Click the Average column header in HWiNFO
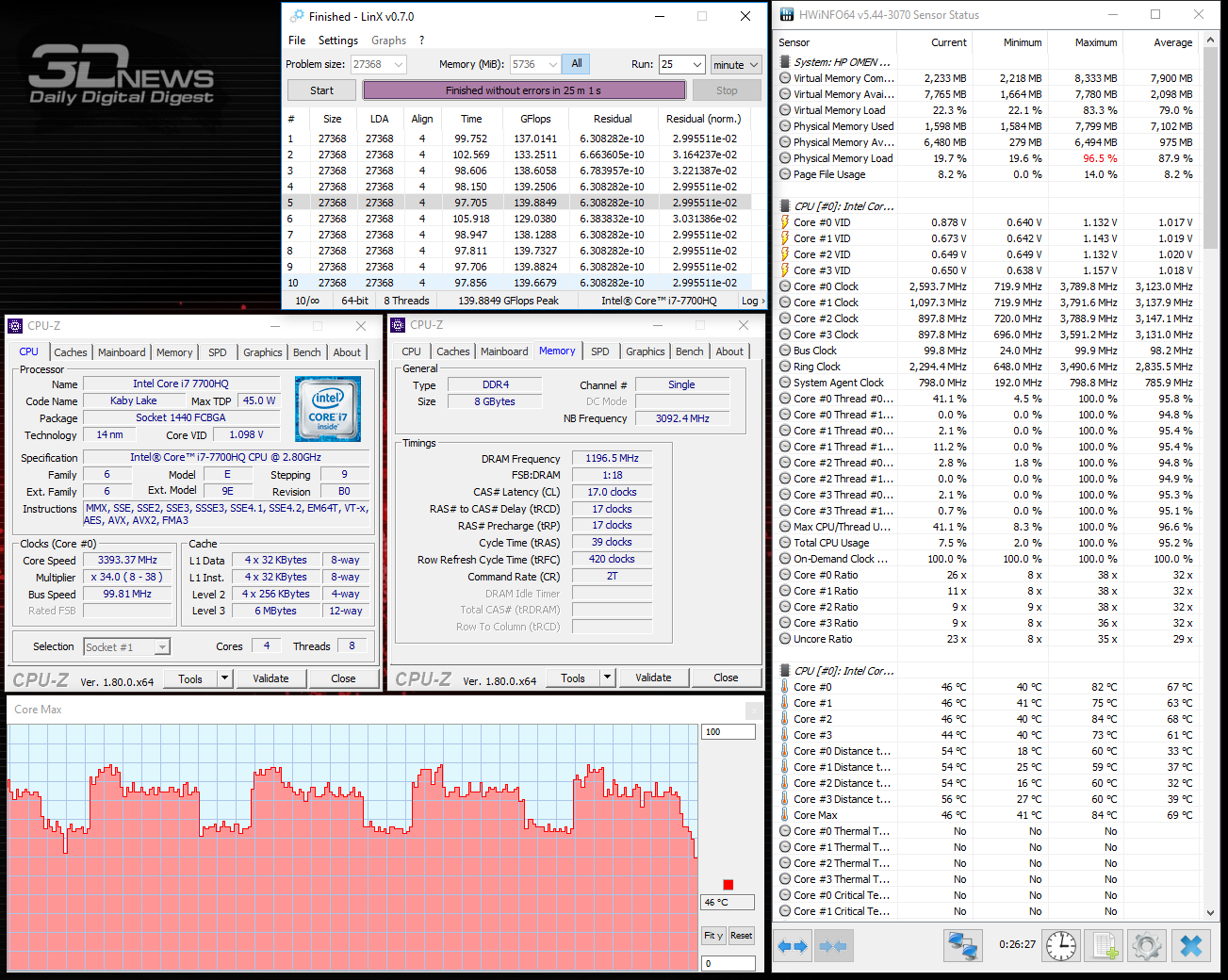Viewport: 1228px width, 980px height. [x=1161, y=42]
